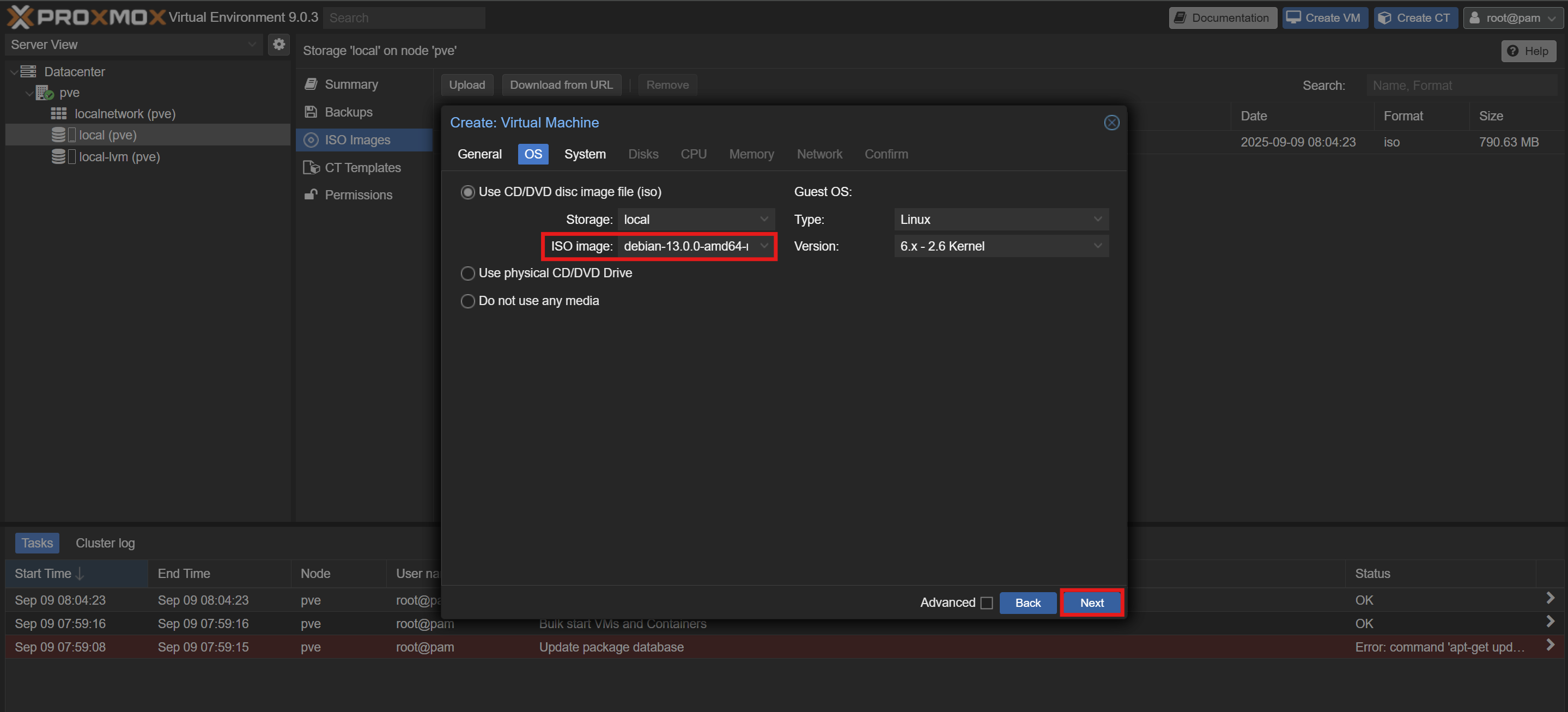Screen dimensions: 1568x712
Task: Open the Backups panel
Action: pyautogui.click(x=348, y=112)
